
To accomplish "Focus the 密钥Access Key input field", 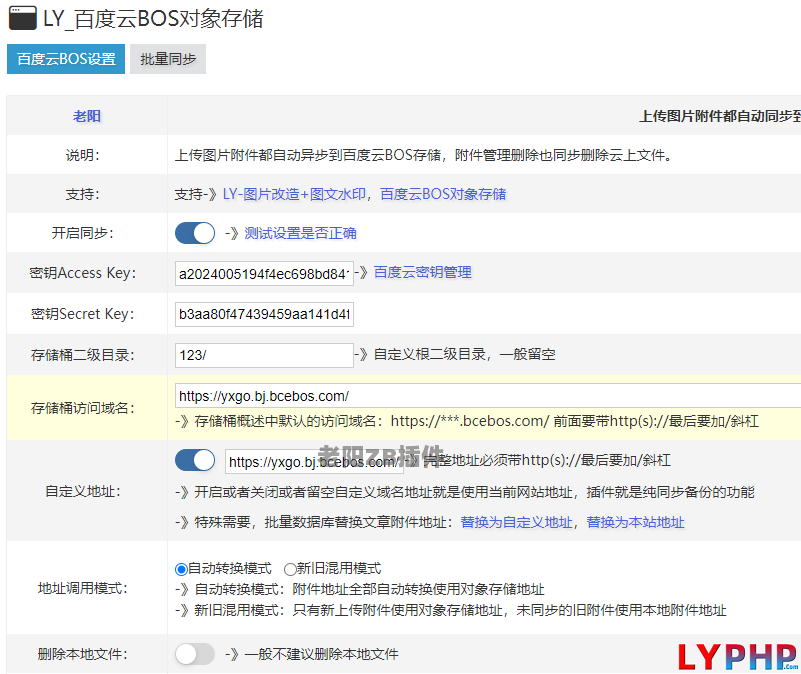I will pyautogui.click(x=264, y=273).
